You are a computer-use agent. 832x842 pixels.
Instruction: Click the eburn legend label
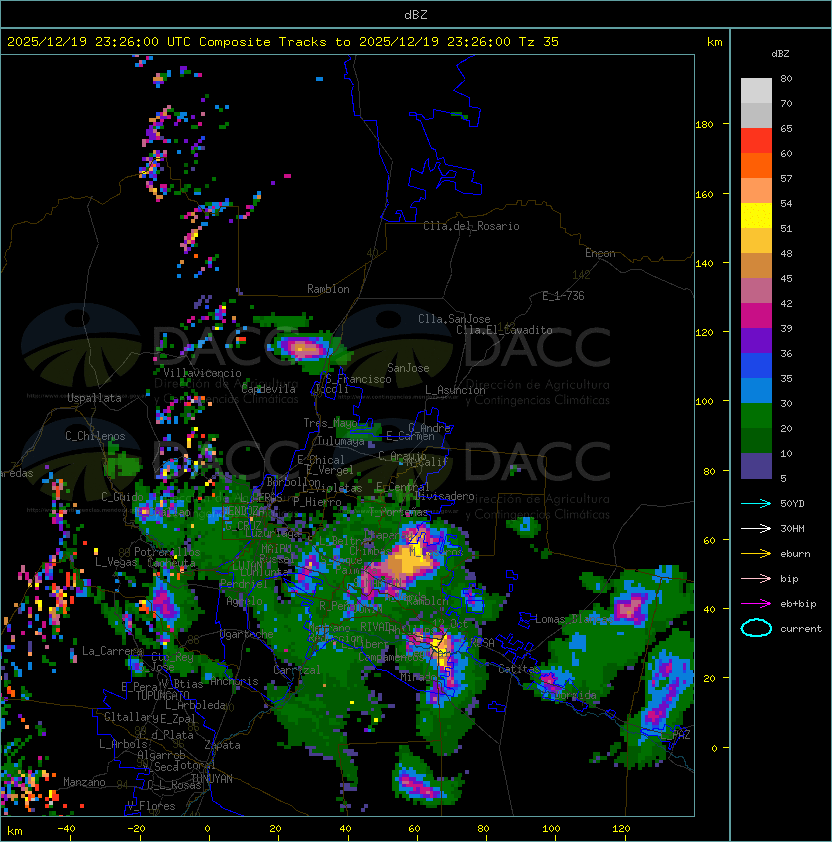point(795,554)
